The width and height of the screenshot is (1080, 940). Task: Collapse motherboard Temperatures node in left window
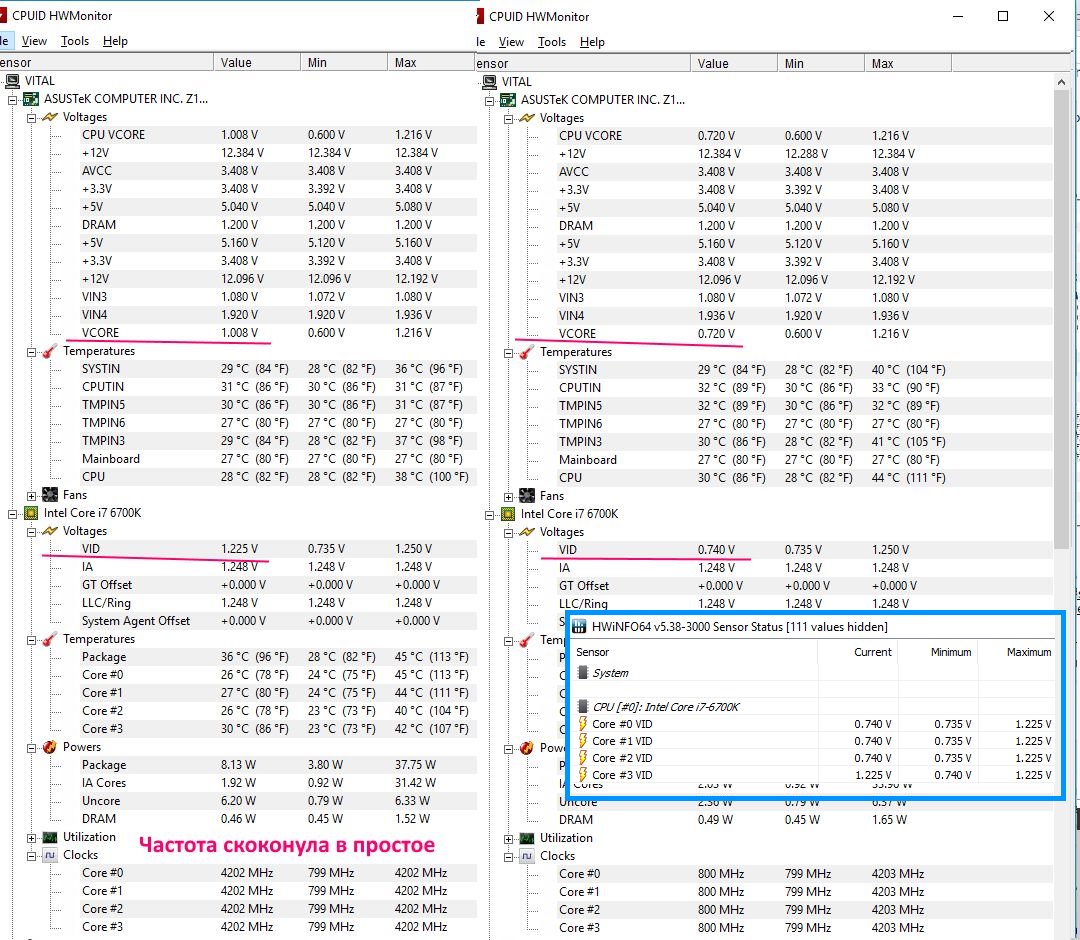coord(32,353)
